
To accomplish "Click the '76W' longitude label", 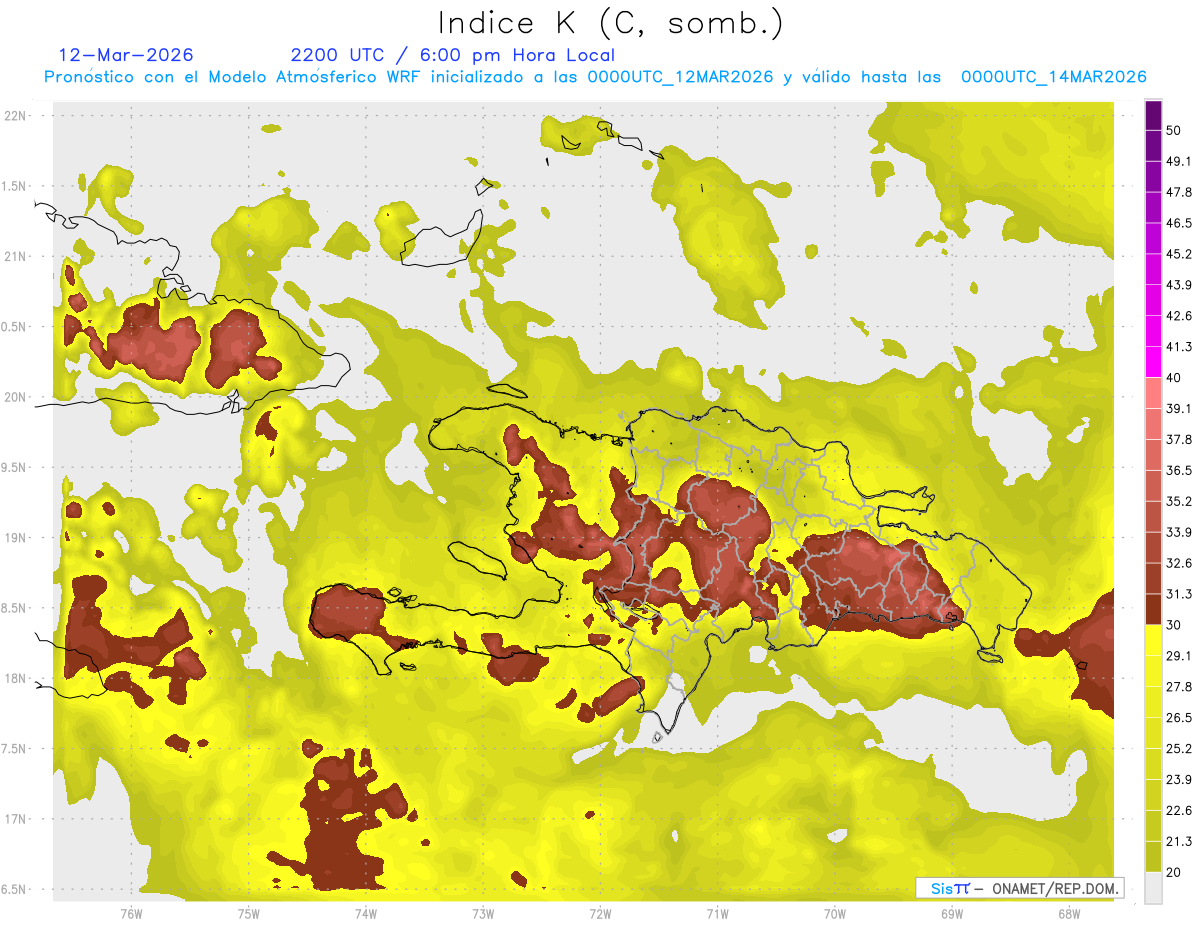I will [x=131, y=913].
